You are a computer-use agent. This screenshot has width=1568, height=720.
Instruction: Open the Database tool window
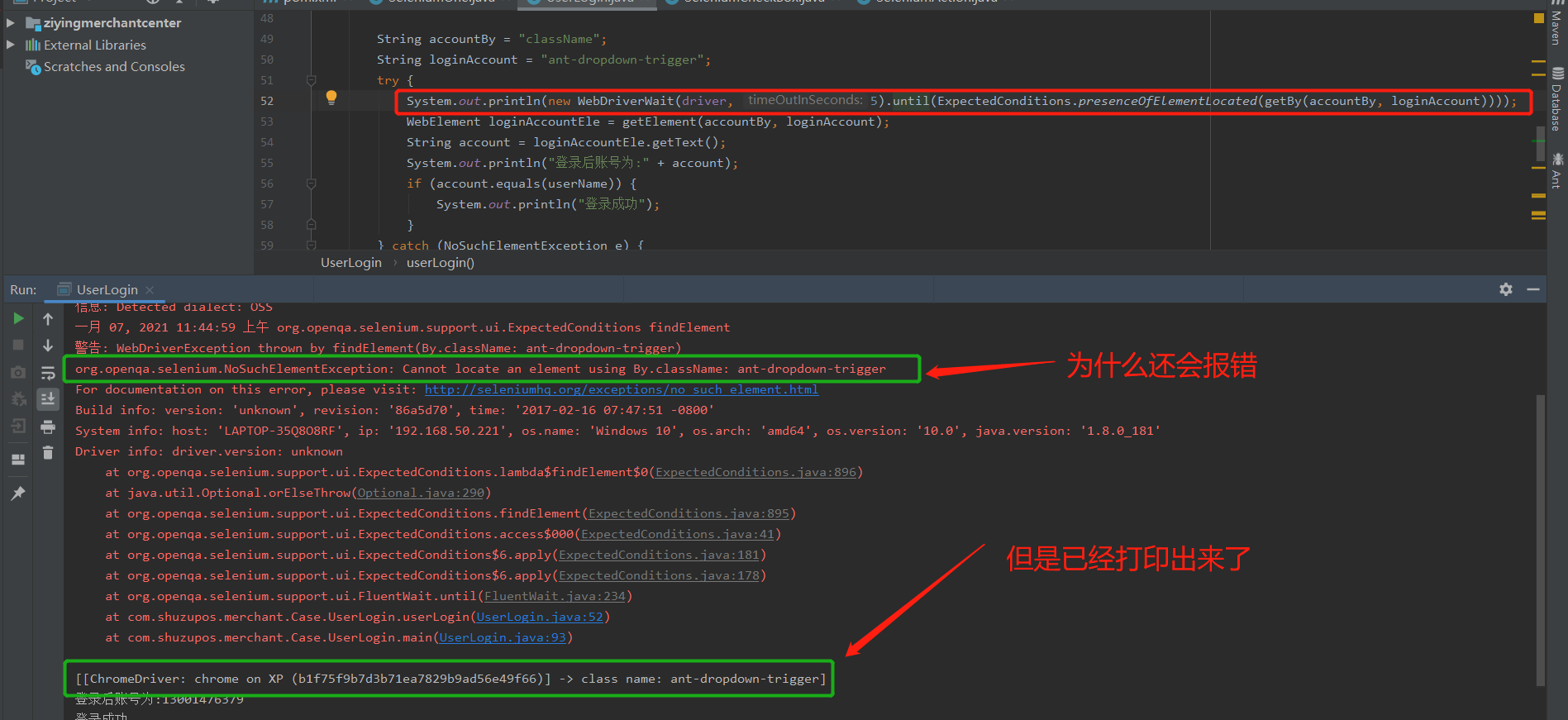(x=1557, y=98)
